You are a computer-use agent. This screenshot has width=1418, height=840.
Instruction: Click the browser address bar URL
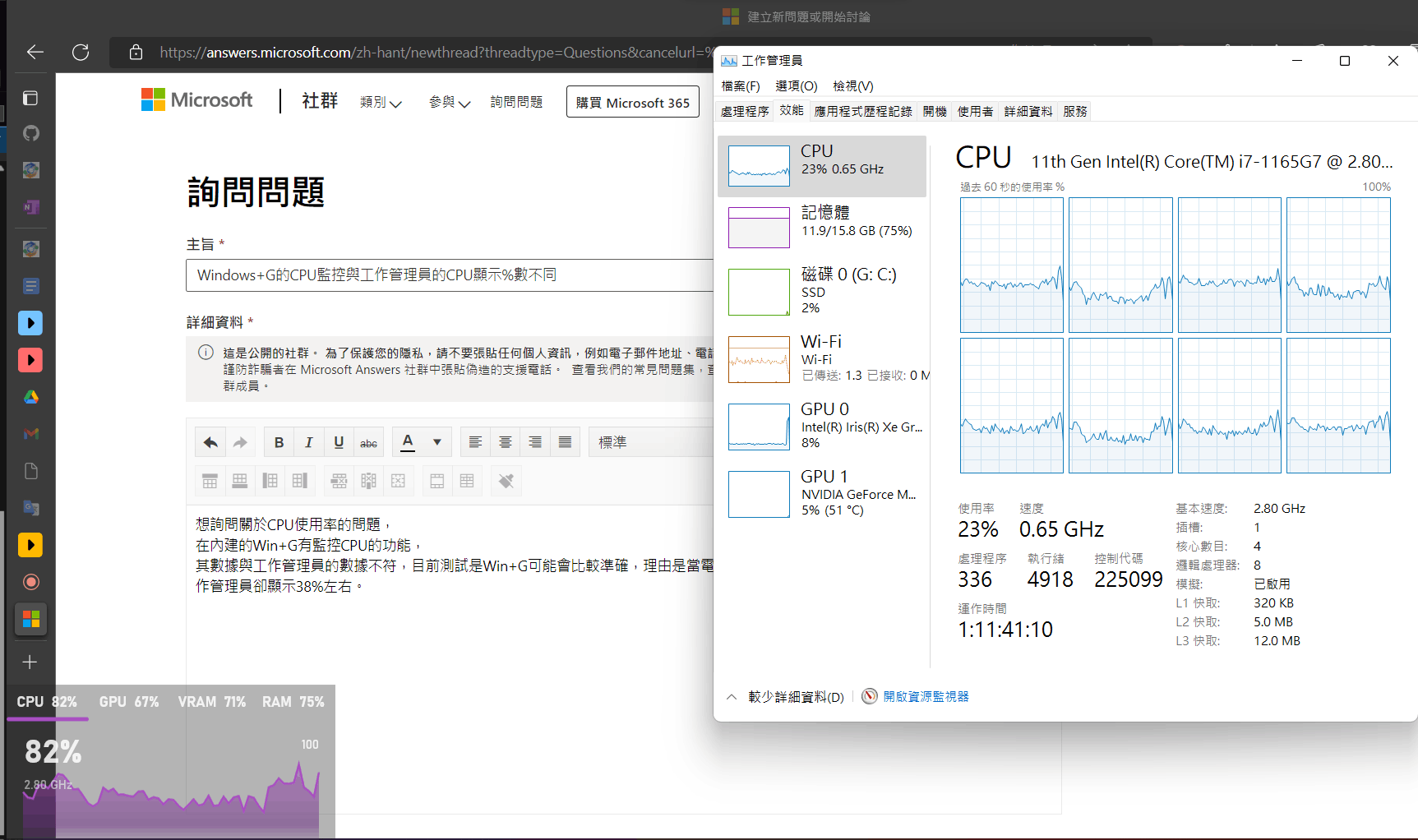[x=436, y=53]
